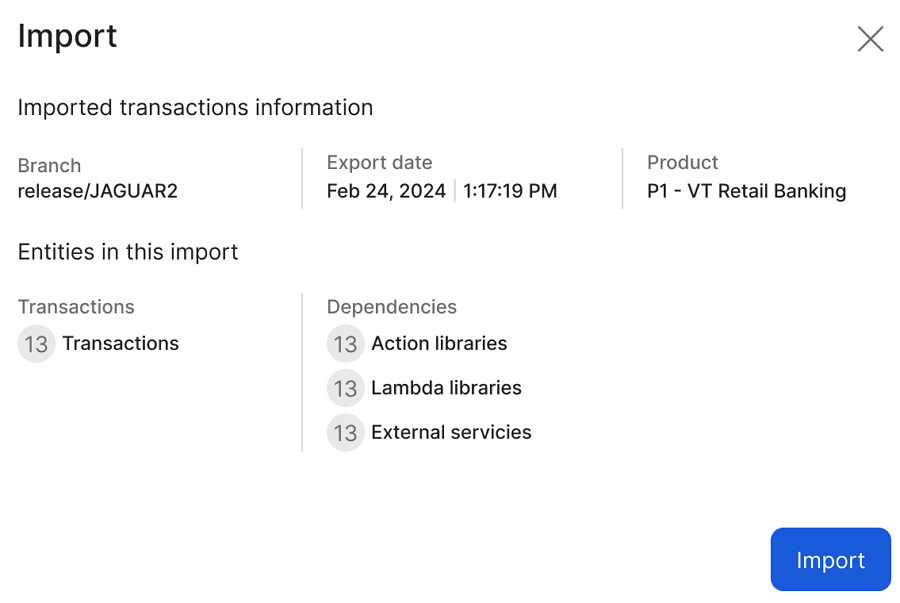Click the blue Import button

pyautogui.click(x=830, y=560)
